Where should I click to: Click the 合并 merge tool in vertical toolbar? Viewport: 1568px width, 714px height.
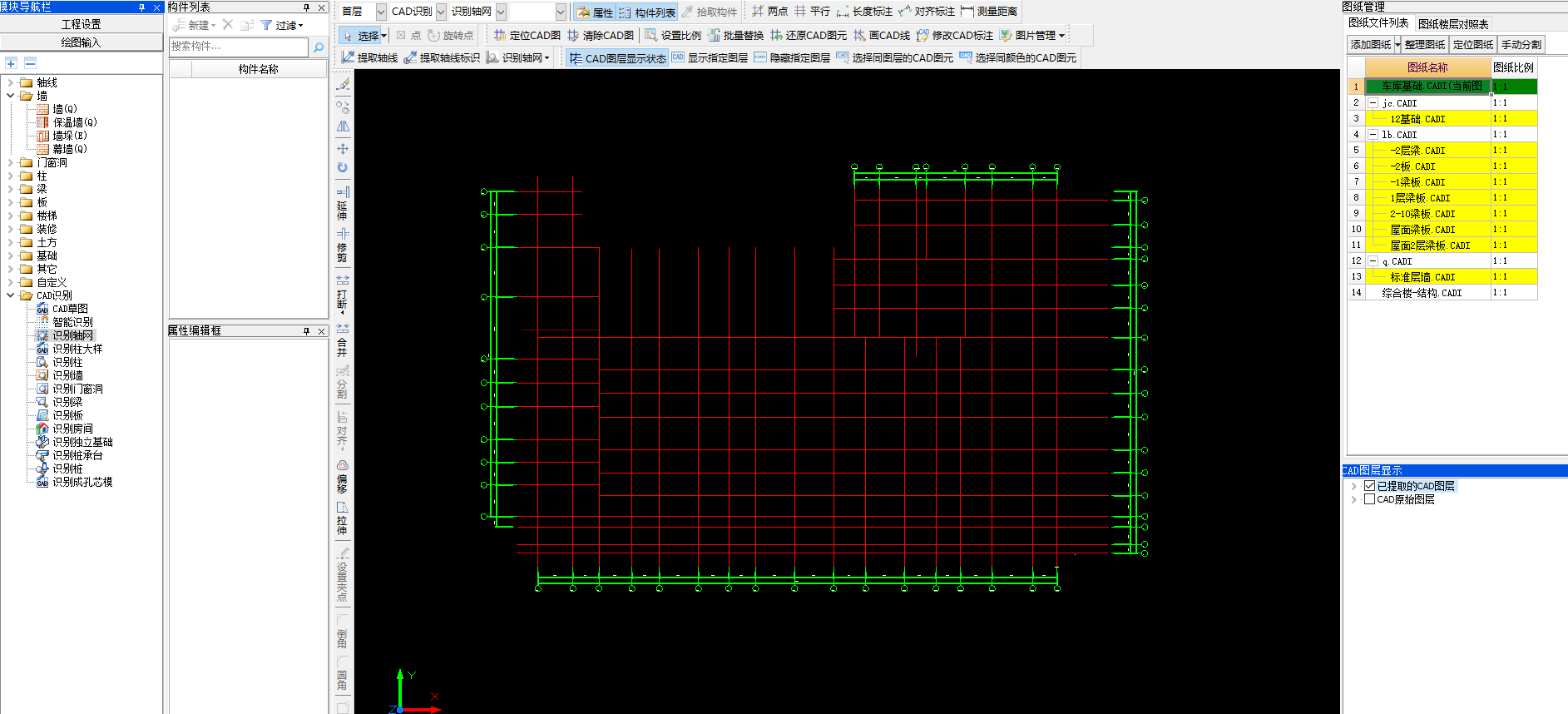(x=342, y=340)
